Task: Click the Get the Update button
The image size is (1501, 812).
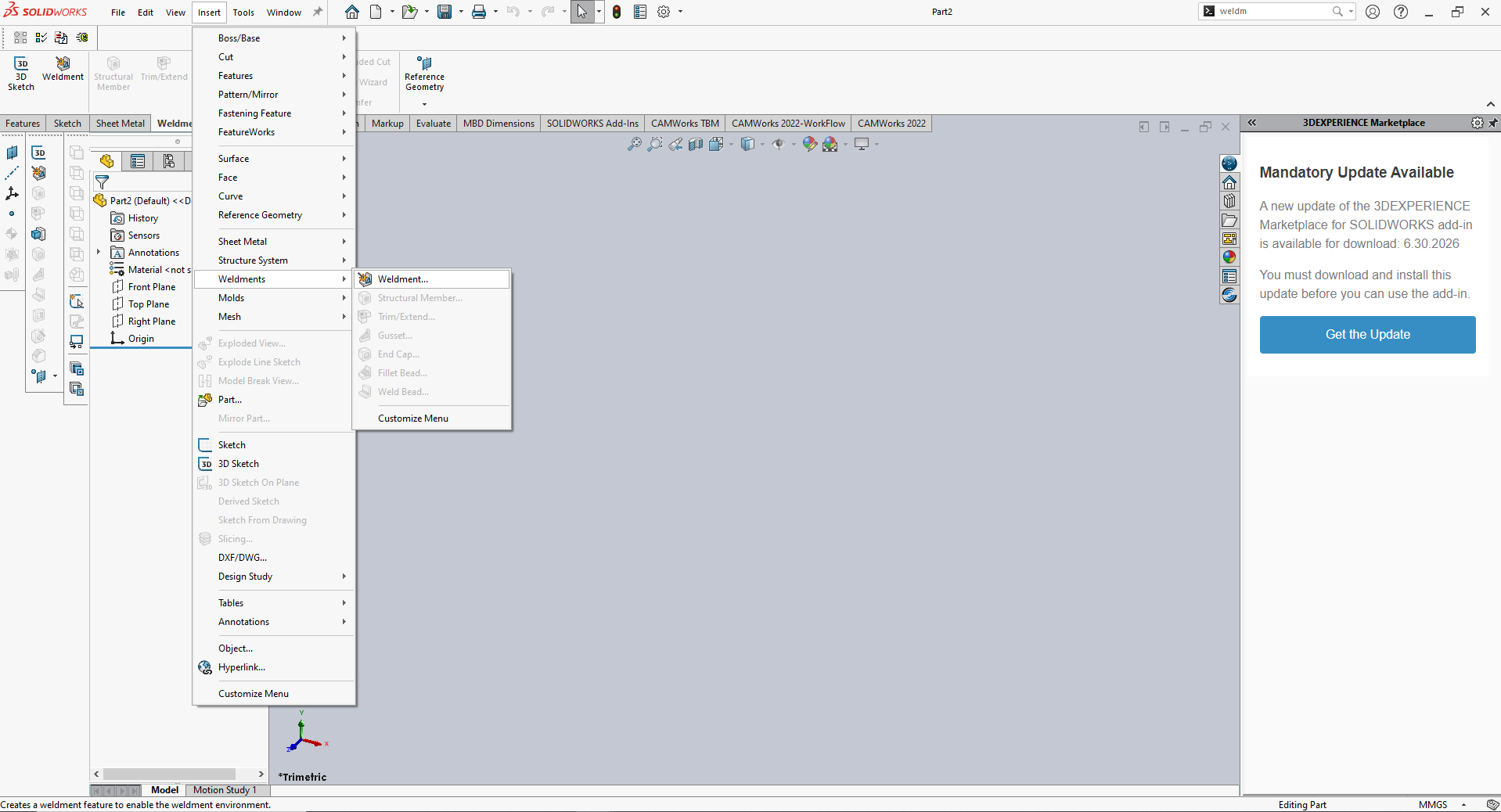Action: (1366, 335)
